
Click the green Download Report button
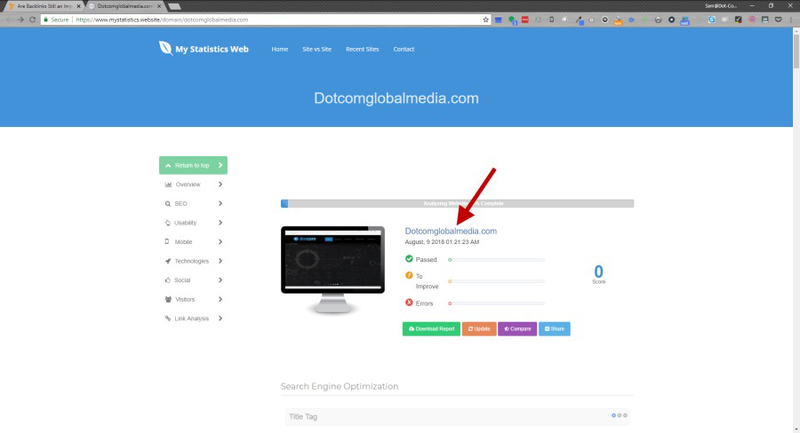[431, 328]
